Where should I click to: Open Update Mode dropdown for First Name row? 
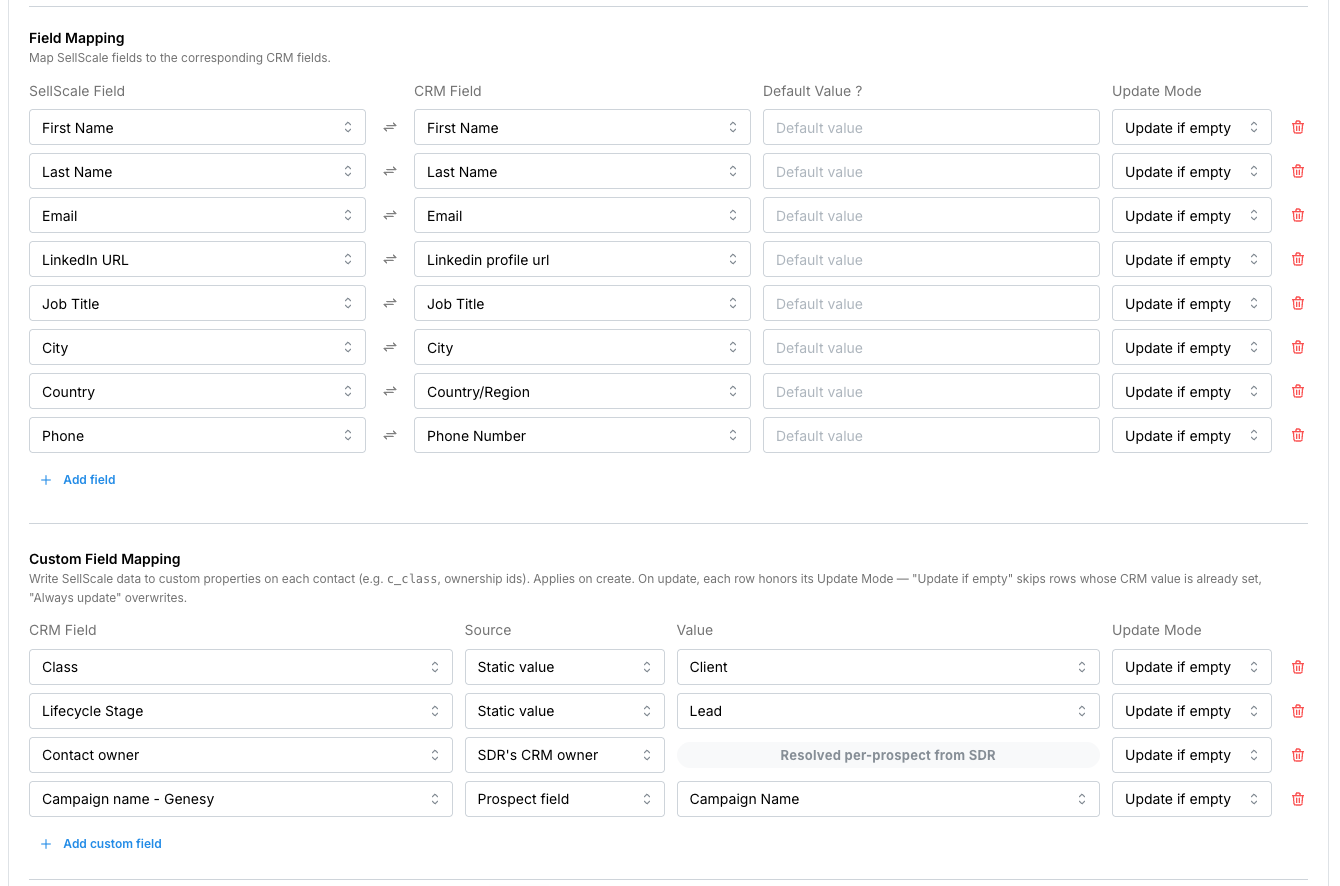[x=1192, y=127]
